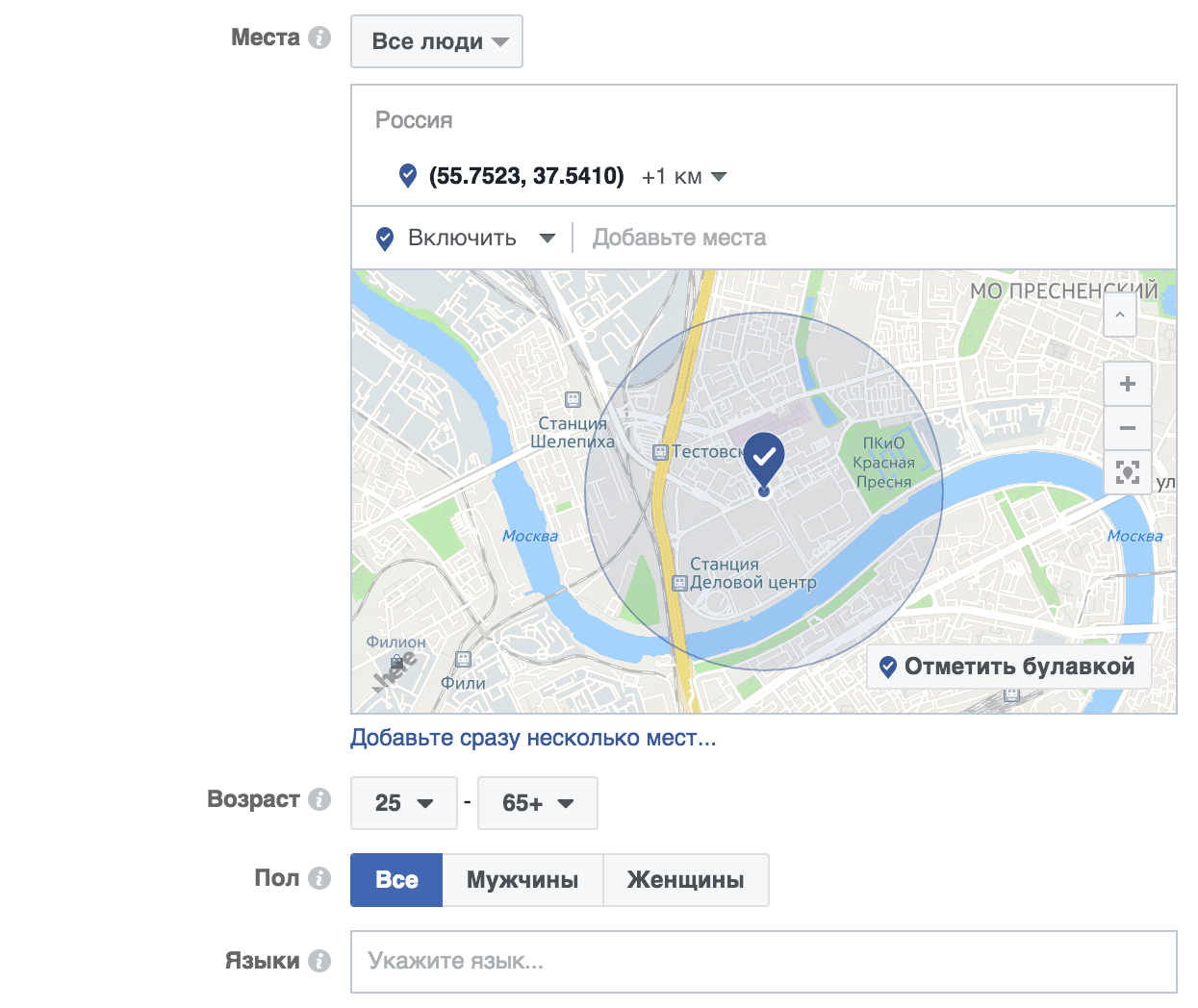Click Станция Шелепиха station icon on map
Screen dimensions: 1198x1008
[573, 399]
